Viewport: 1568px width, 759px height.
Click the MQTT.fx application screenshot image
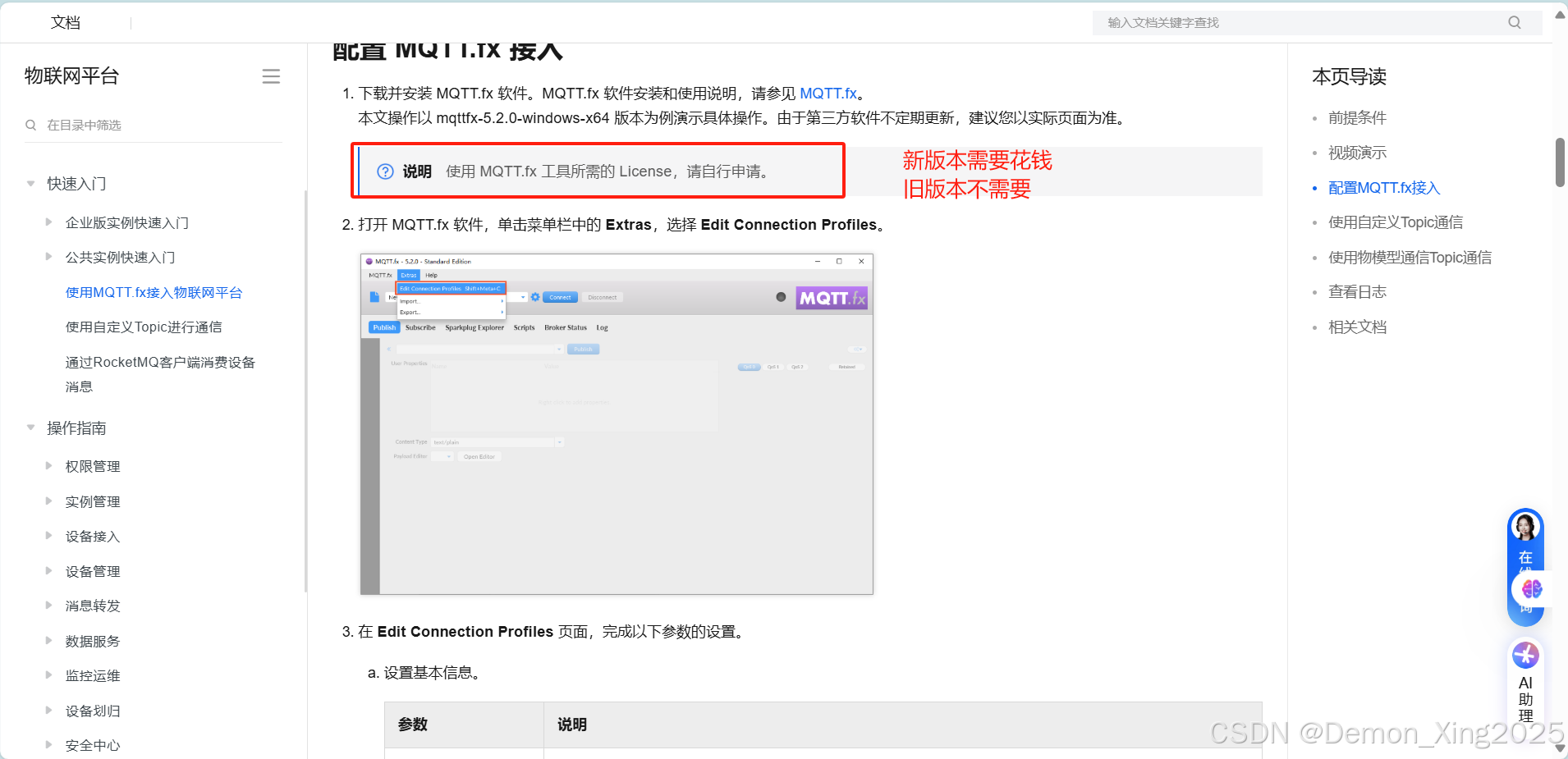tap(617, 424)
